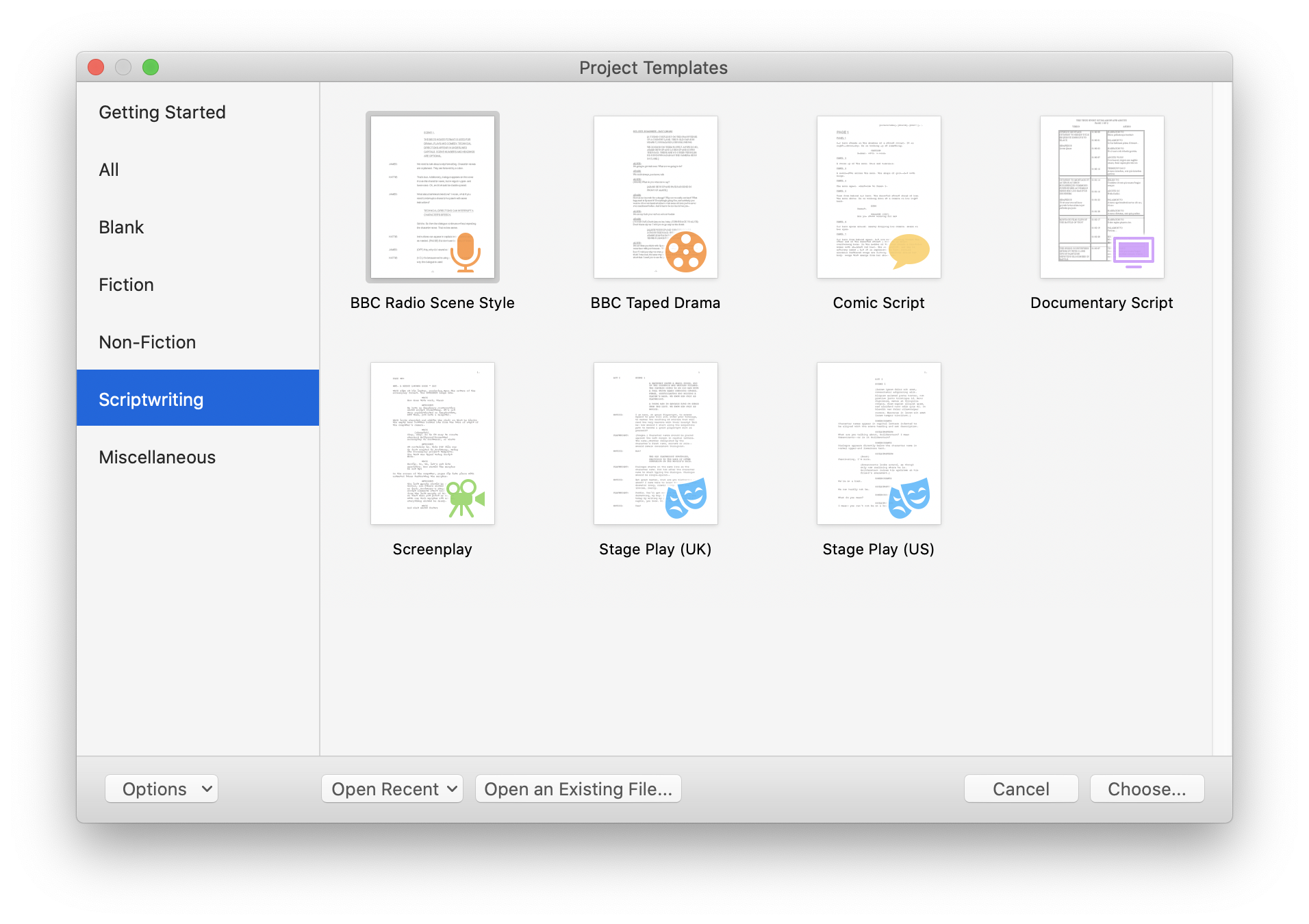The height and width of the screenshot is (924, 1309).
Task: Select the Getting Started category
Action: tap(162, 112)
